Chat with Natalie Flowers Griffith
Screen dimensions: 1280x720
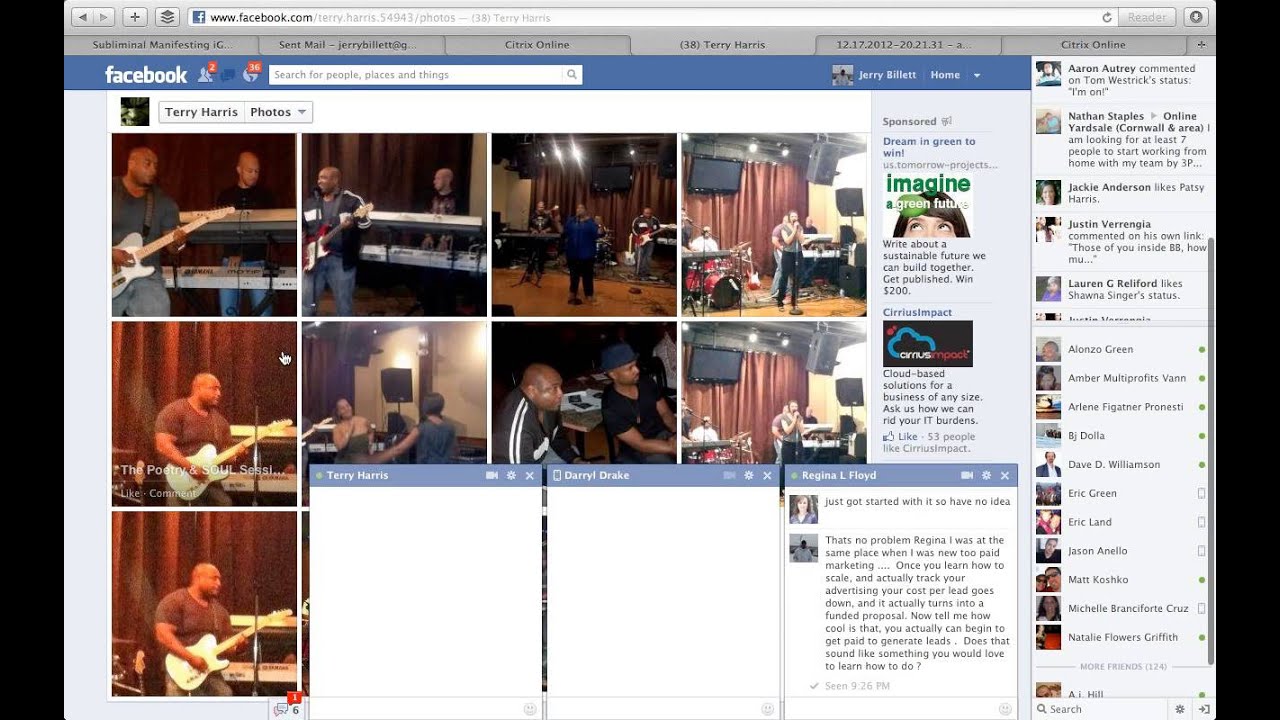pyautogui.click(x=1121, y=637)
